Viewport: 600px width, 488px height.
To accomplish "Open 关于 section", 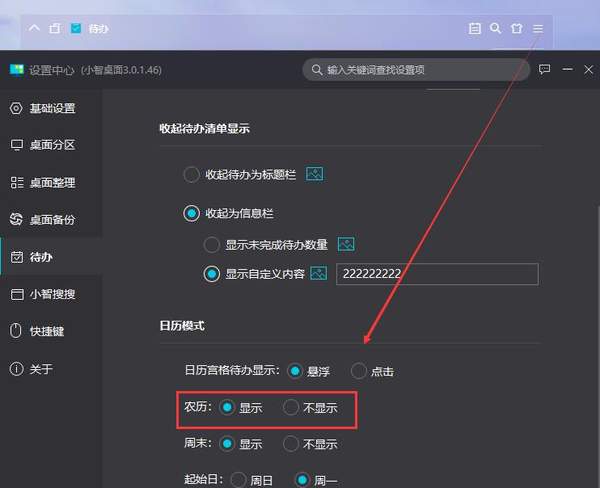I will coord(51,369).
